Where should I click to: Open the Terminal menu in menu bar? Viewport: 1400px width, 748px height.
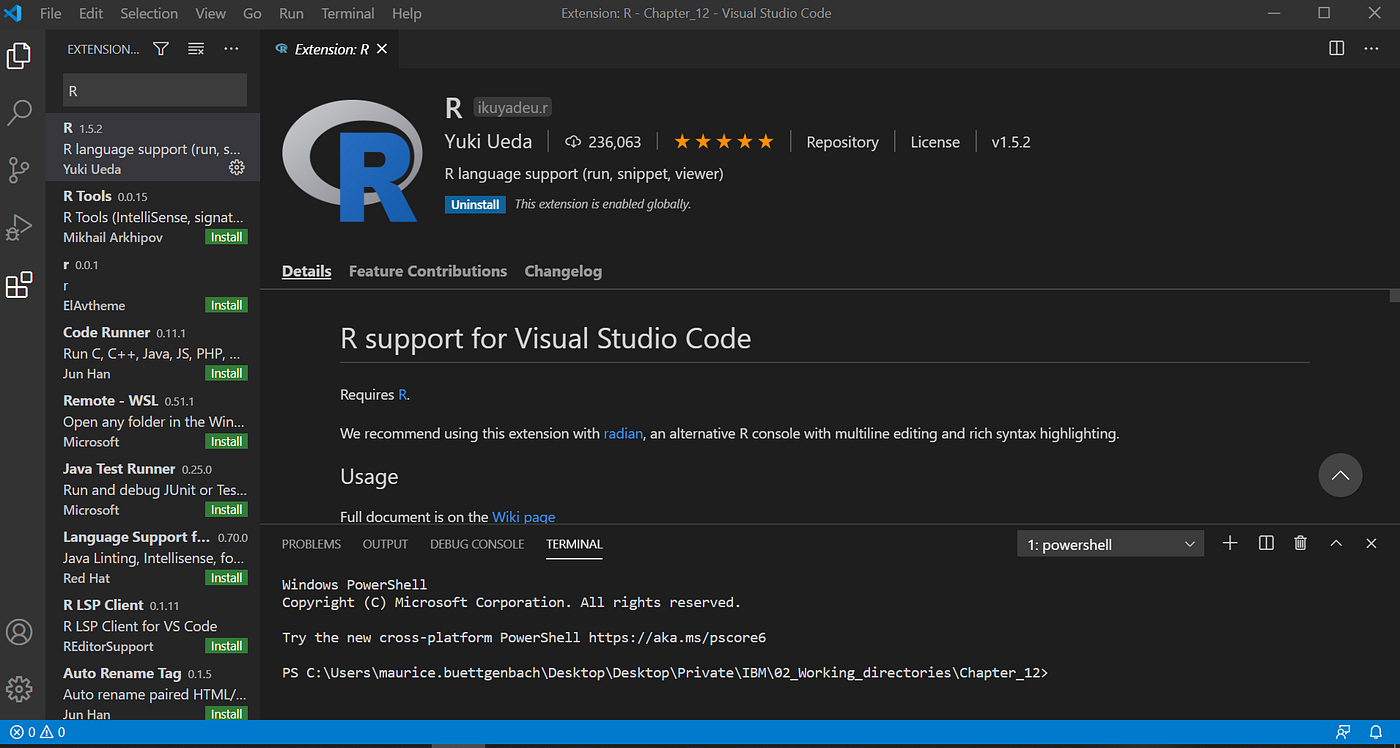tap(348, 14)
